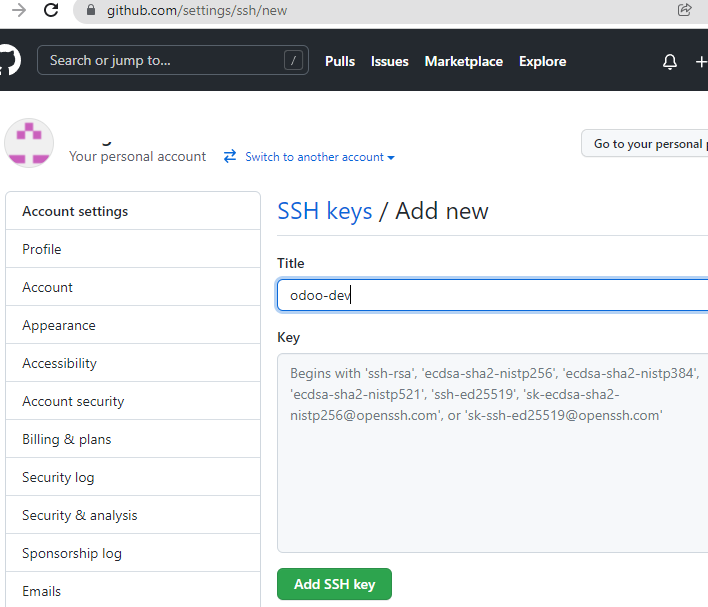The image size is (708, 607).
Task: Go to Marketplace
Action: pyautogui.click(x=464, y=61)
